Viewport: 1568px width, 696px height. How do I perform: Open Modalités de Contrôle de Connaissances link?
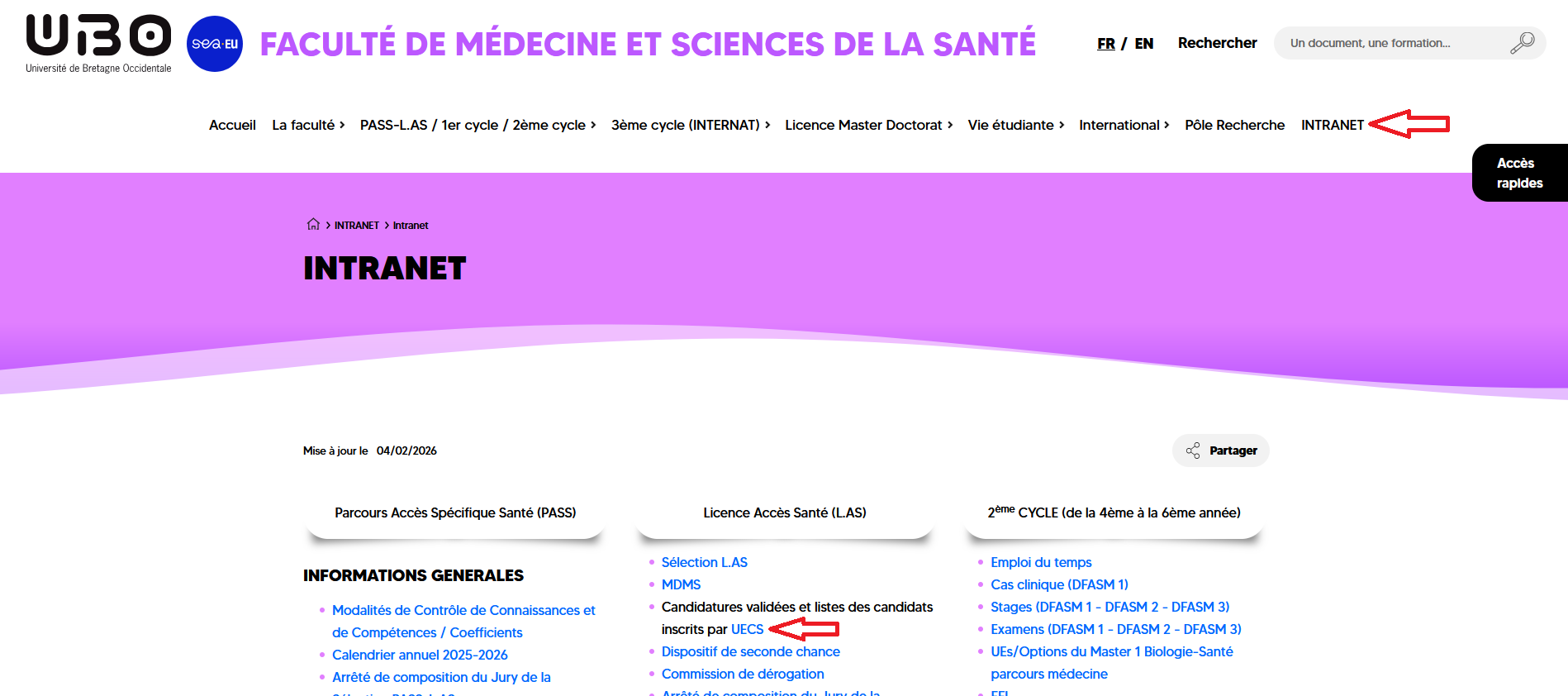(x=463, y=621)
